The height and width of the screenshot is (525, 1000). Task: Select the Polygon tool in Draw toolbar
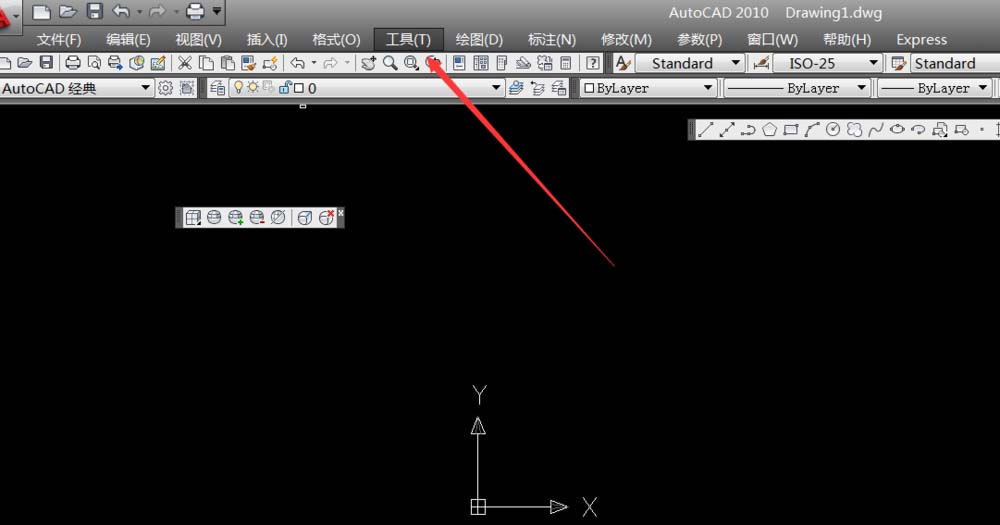(769, 129)
